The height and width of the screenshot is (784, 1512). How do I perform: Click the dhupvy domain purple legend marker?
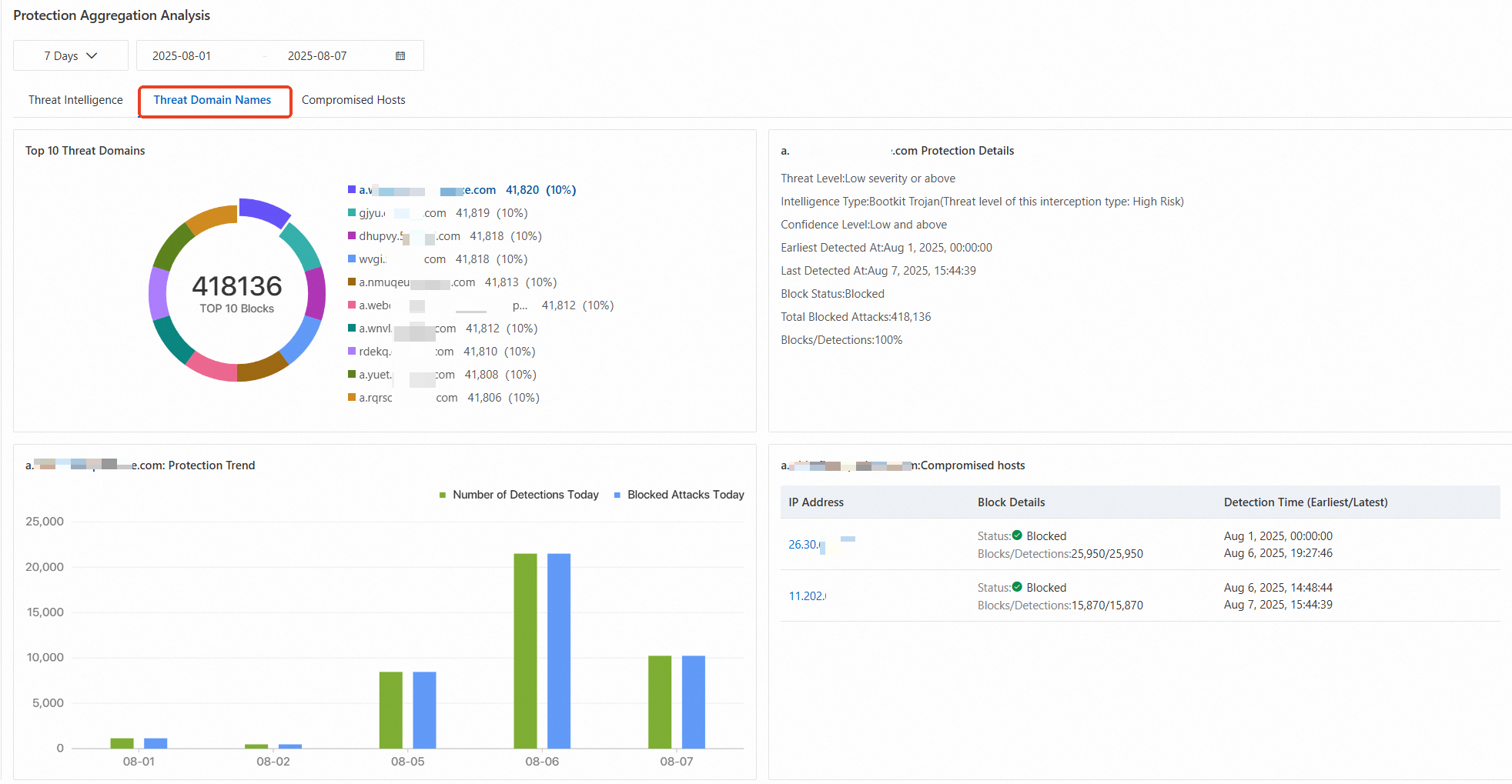tap(352, 236)
